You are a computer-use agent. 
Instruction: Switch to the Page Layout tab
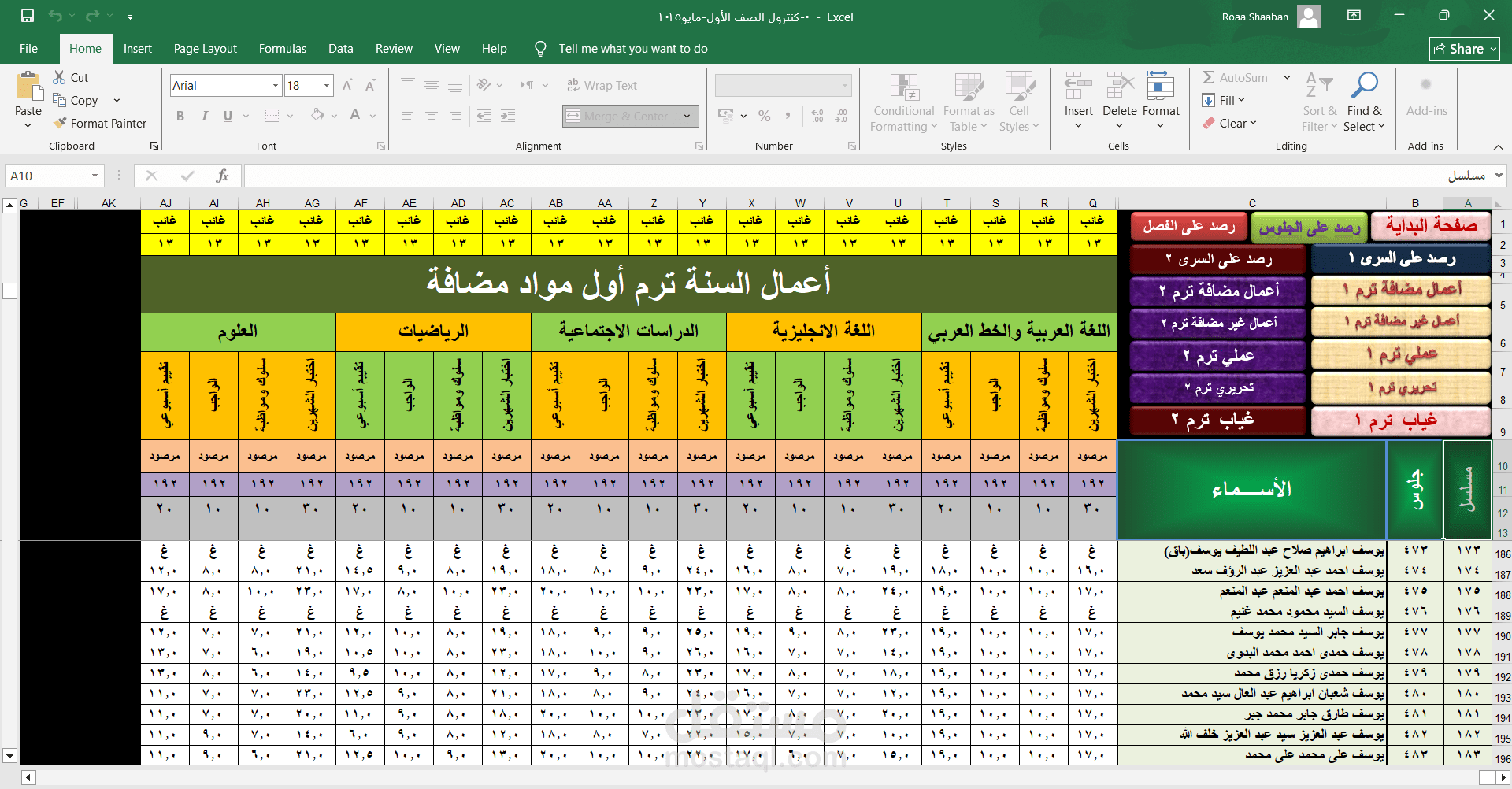point(205,48)
